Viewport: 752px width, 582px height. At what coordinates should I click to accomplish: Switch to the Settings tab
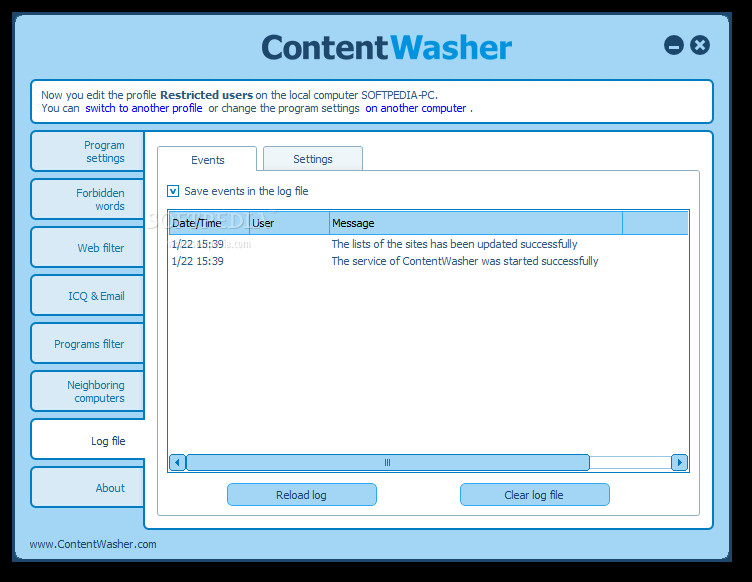tap(313, 159)
